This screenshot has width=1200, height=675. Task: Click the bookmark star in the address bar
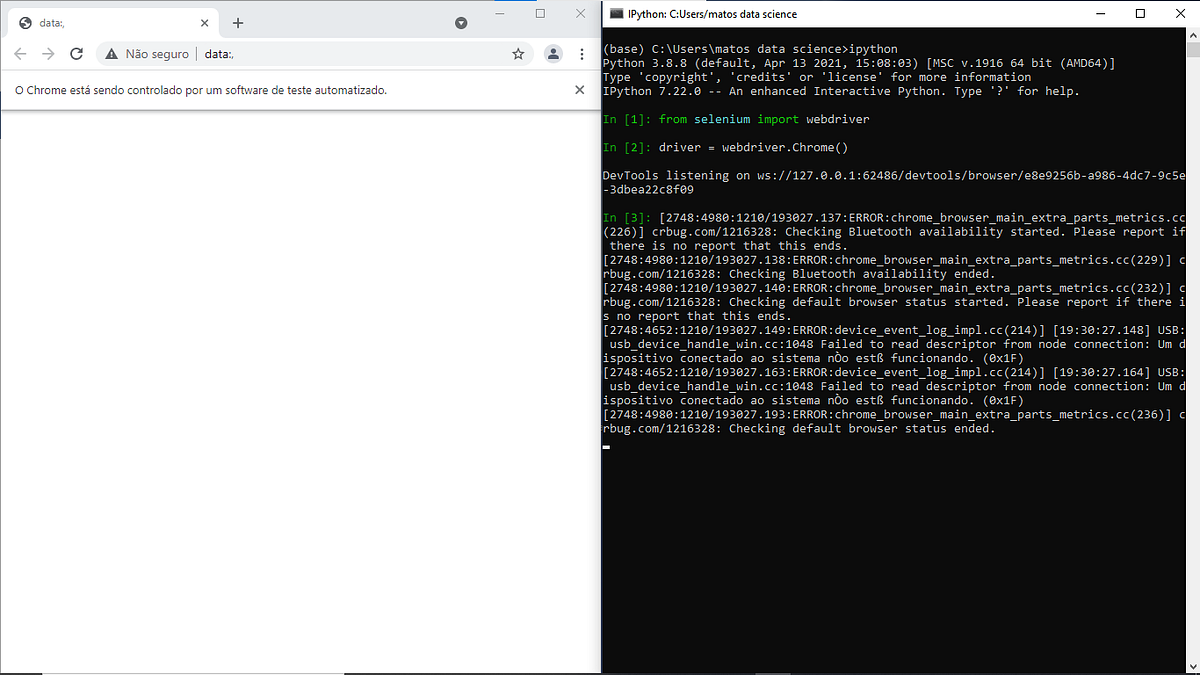pyautogui.click(x=518, y=54)
